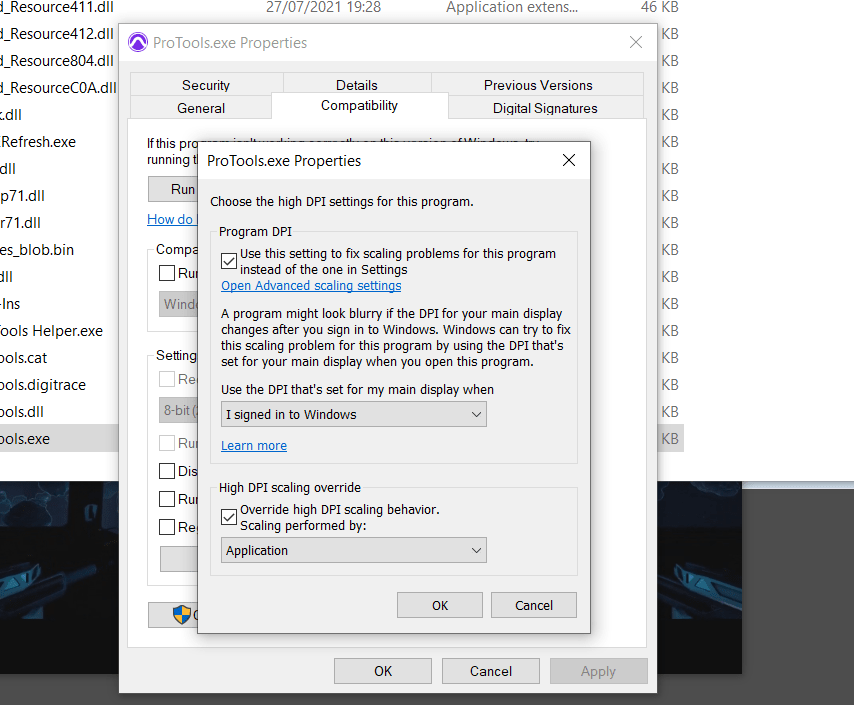The image size is (854, 705).
Task: Close the high DPI settings dialog
Action: (568, 160)
